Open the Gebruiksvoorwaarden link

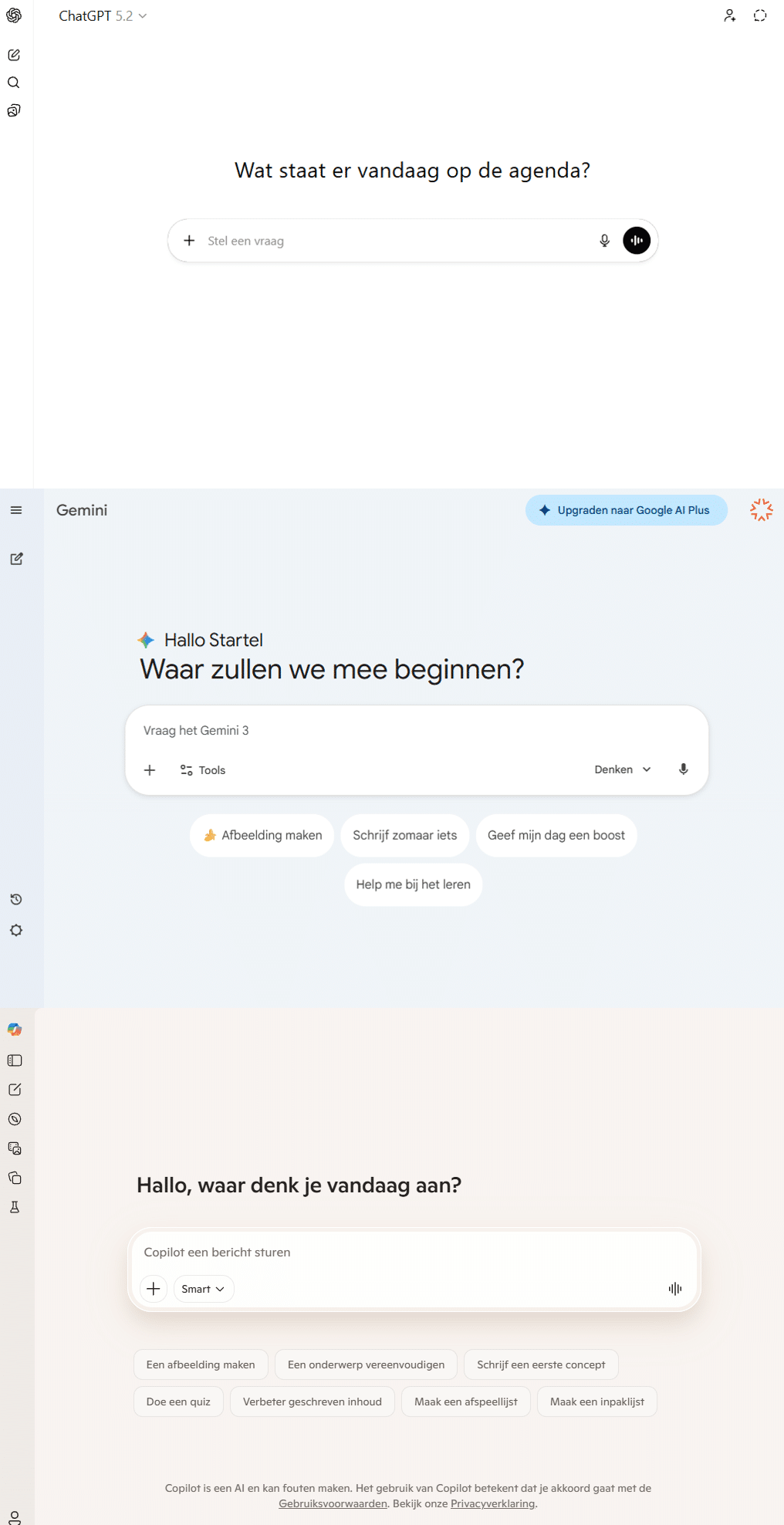click(x=333, y=1503)
